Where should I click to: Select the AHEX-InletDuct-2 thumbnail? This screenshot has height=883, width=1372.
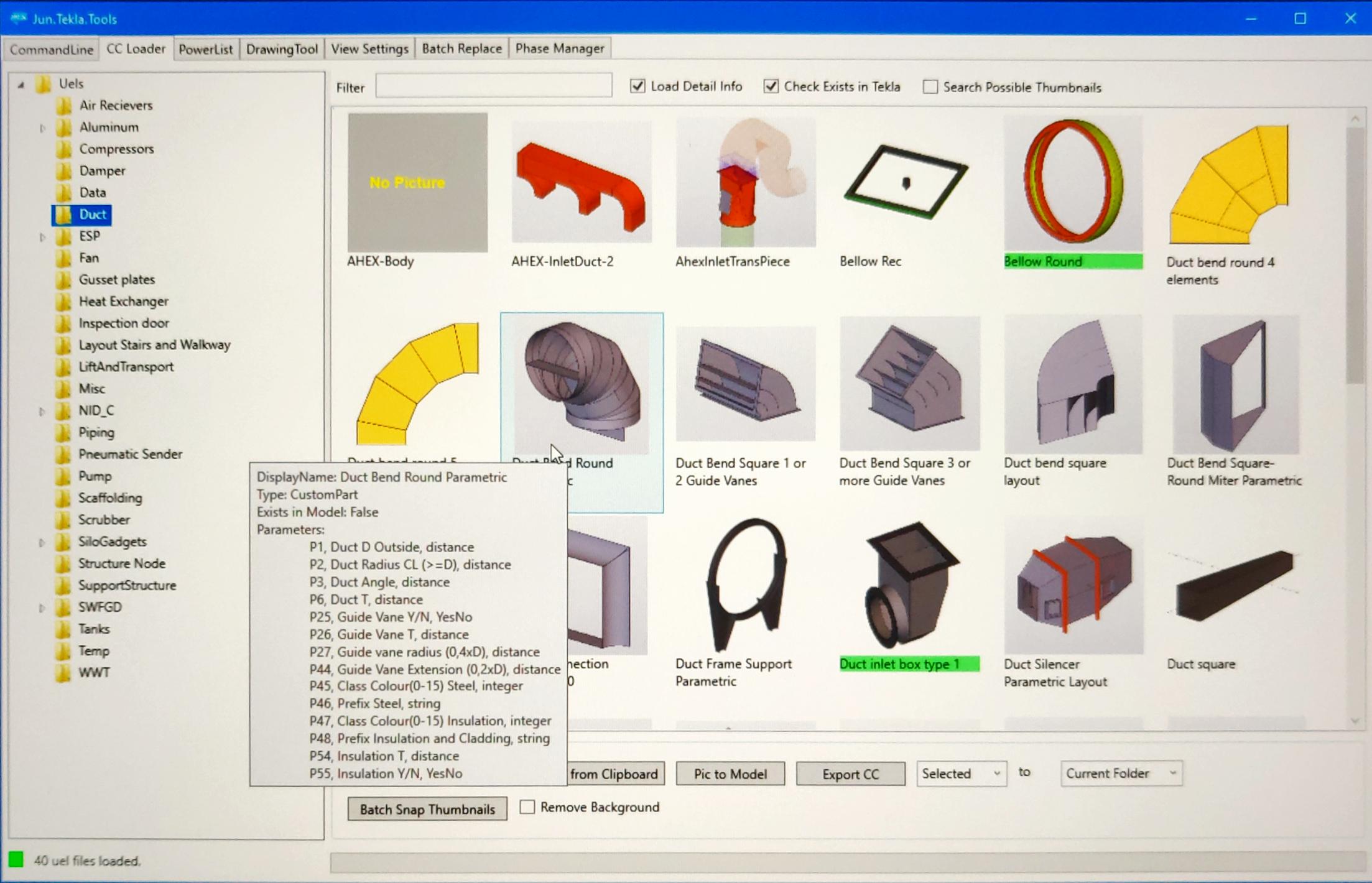(582, 181)
